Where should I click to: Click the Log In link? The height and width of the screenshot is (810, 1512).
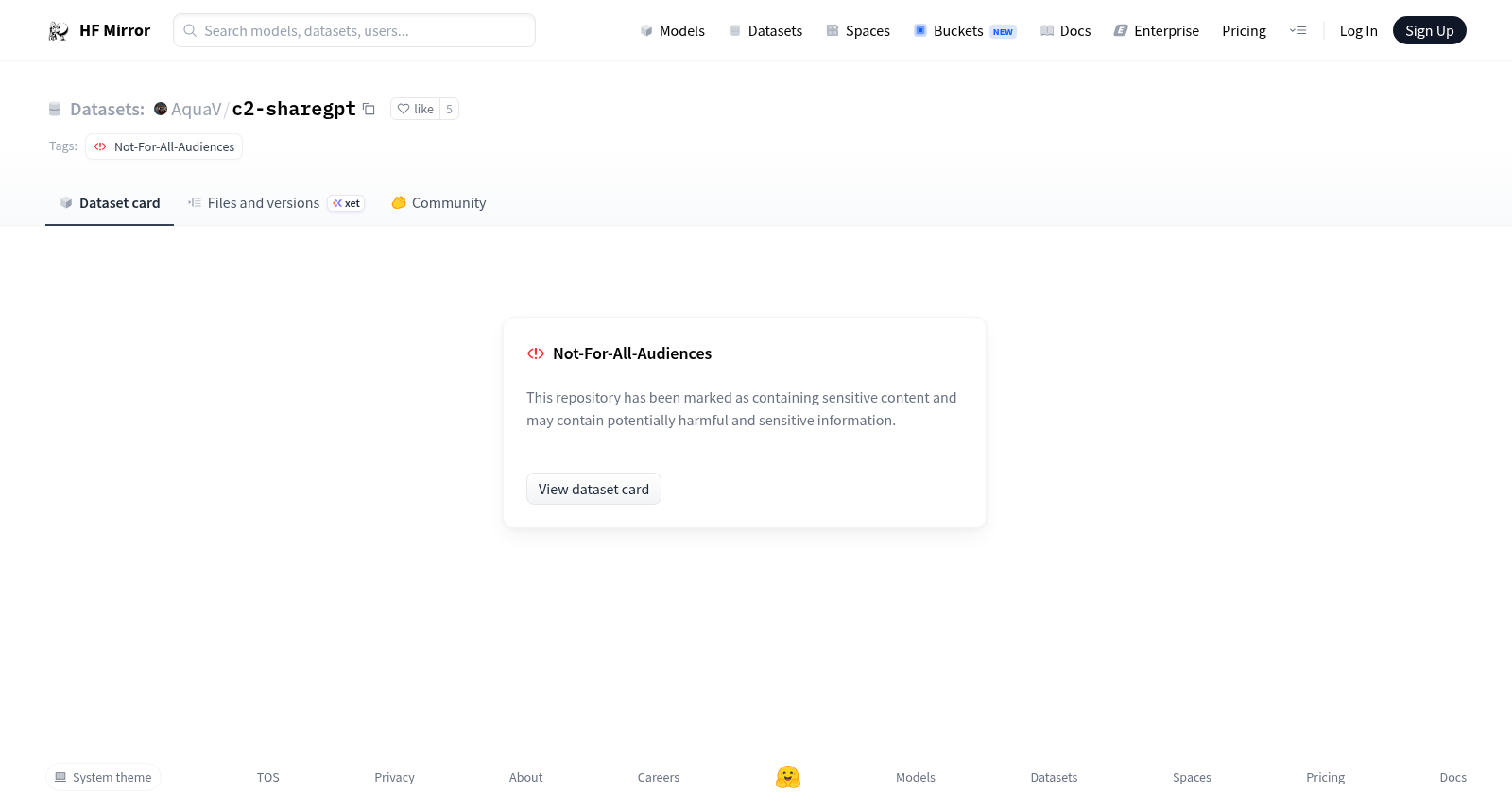[x=1358, y=31]
